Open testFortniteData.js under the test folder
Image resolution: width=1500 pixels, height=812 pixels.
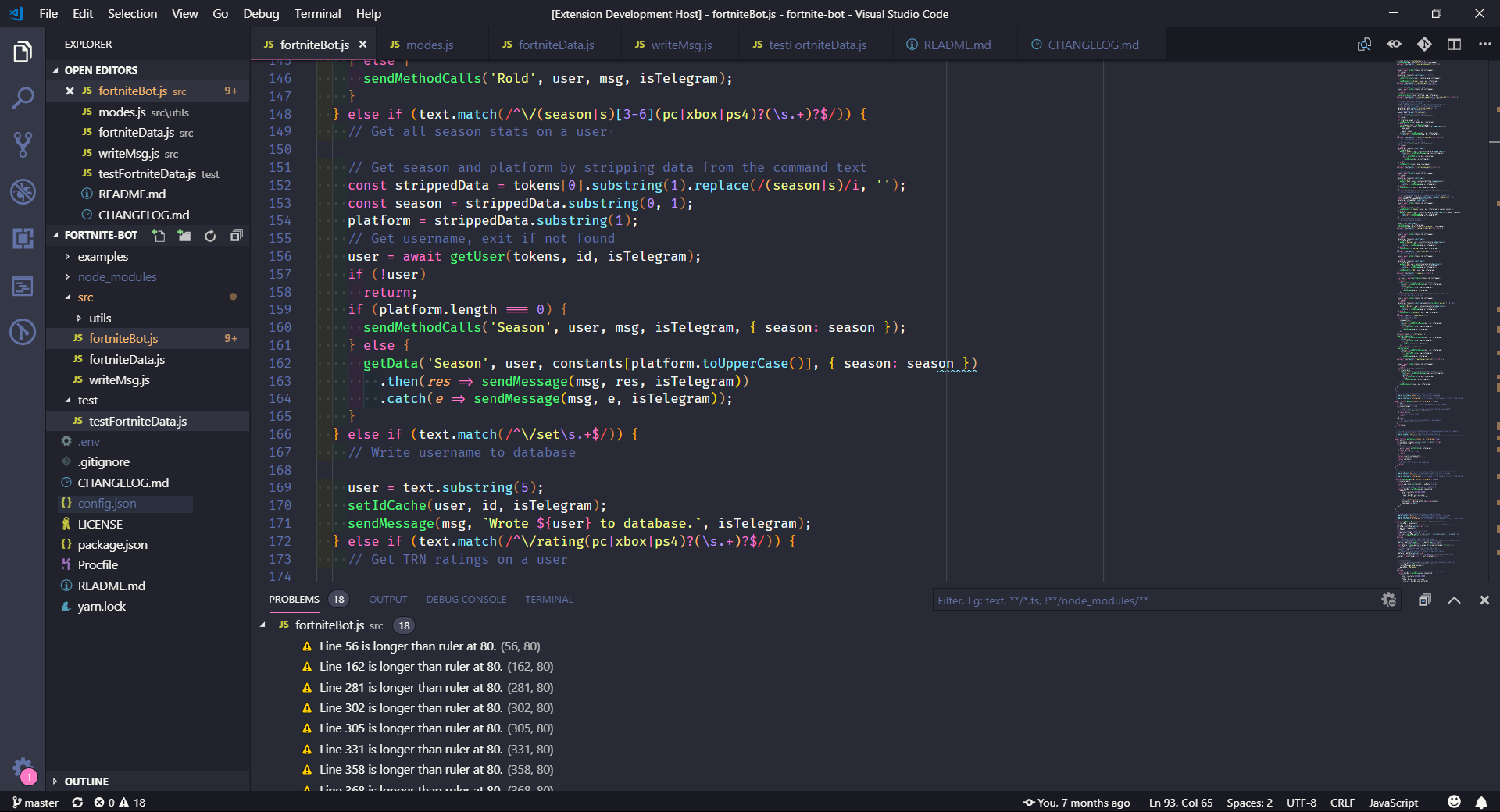(x=148, y=421)
